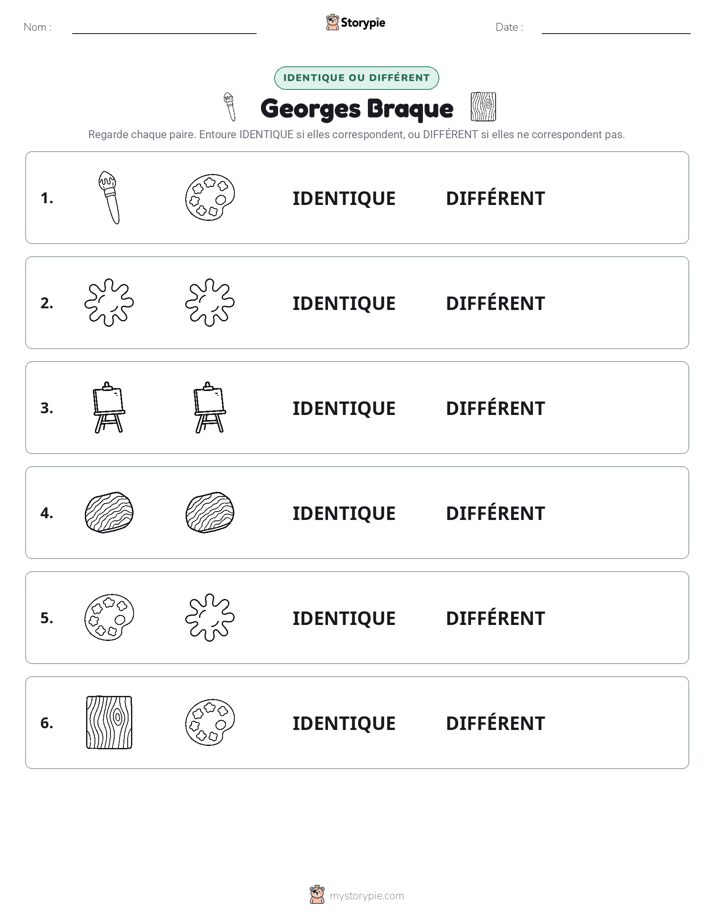
Task: Click the paint palette icon in row 1
Action: tap(210, 197)
